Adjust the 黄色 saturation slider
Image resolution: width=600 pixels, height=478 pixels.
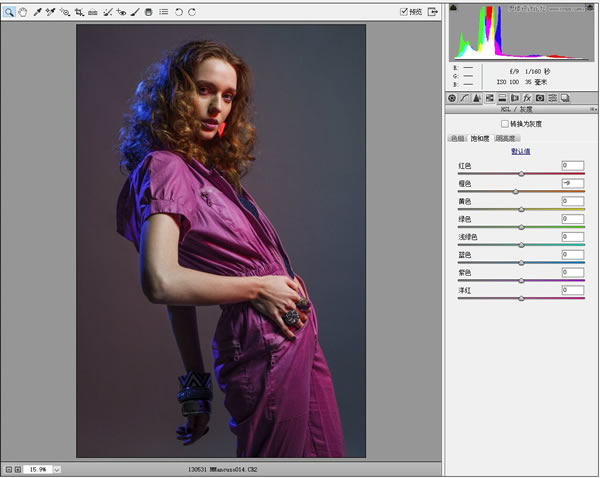pyautogui.click(x=521, y=209)
